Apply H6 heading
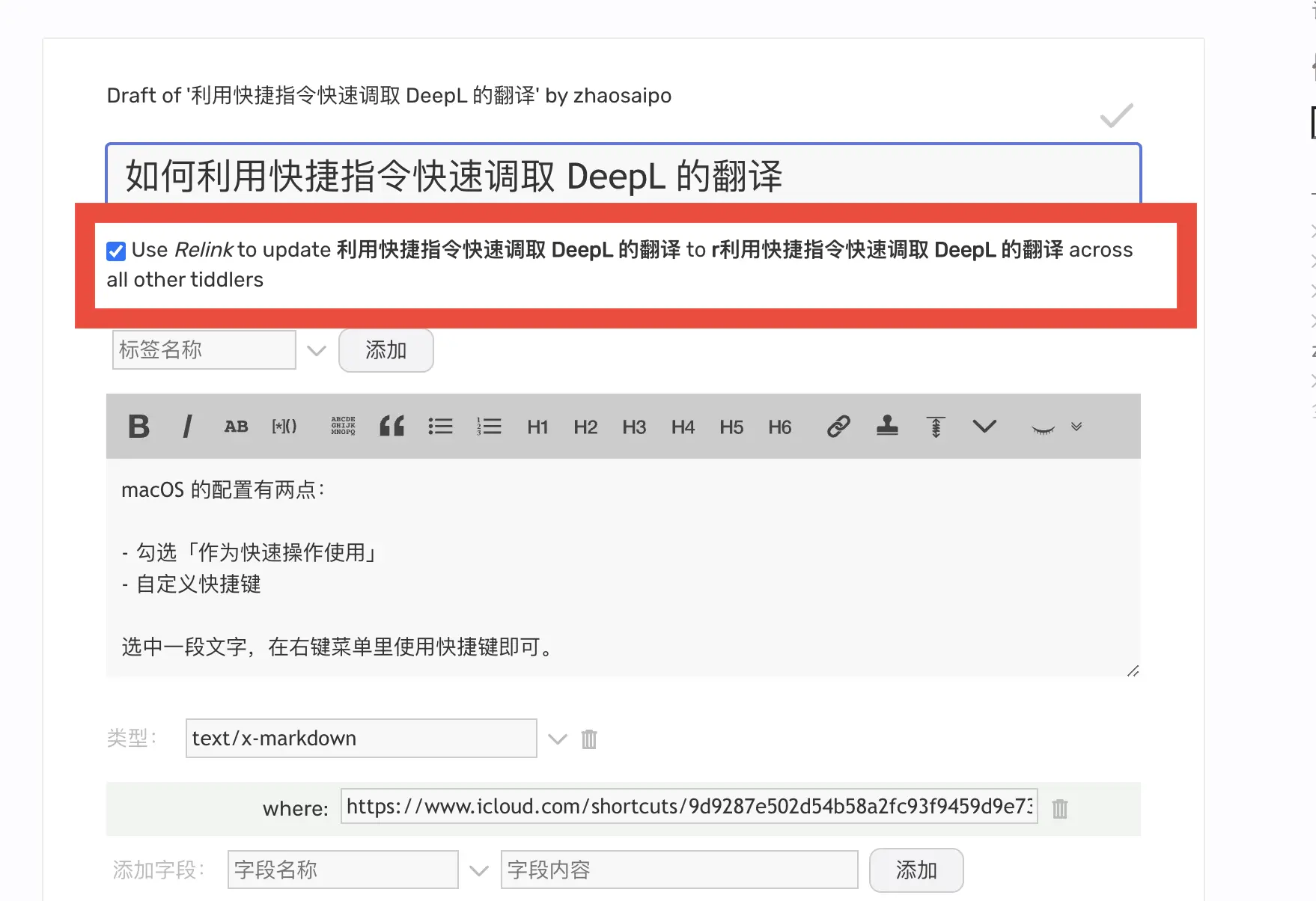Screen dimensions: 1316x901 click(x=780, y=427)
